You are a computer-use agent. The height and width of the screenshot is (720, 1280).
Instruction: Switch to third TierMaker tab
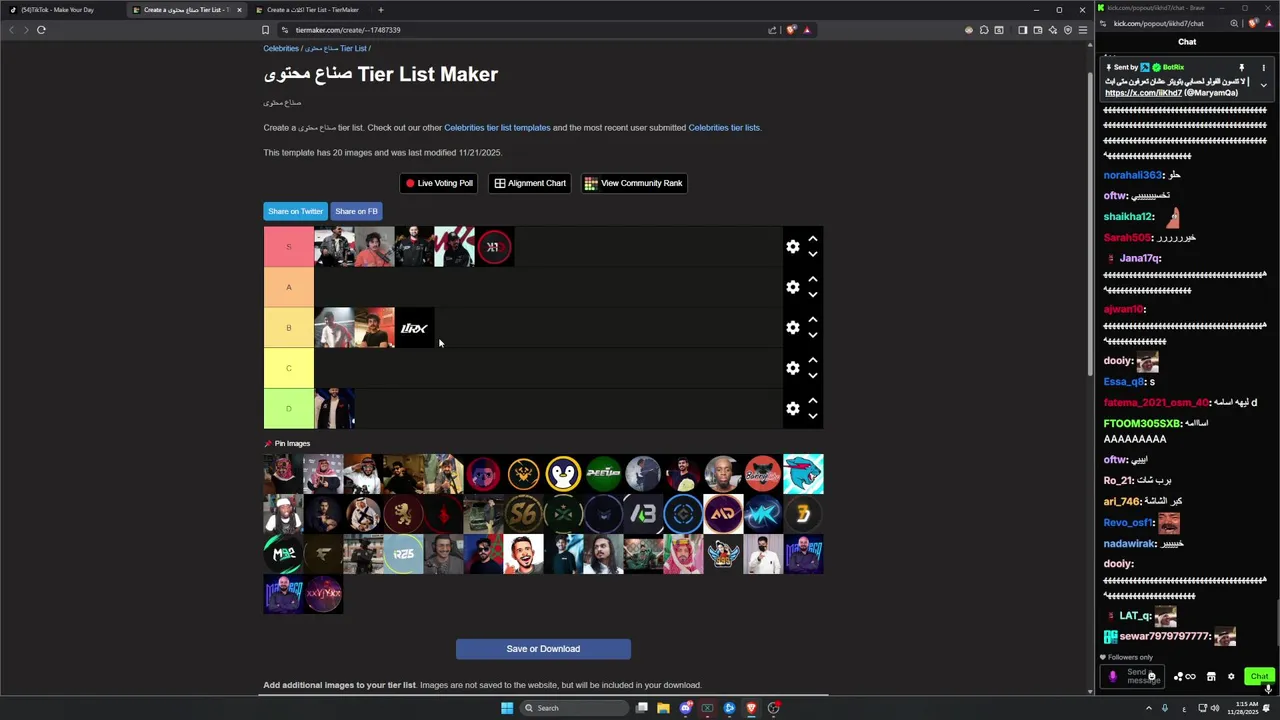click(312, 10)
